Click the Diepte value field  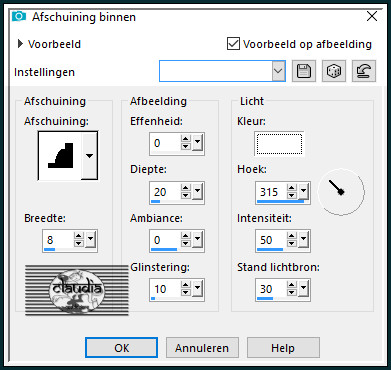click(164, 192)
